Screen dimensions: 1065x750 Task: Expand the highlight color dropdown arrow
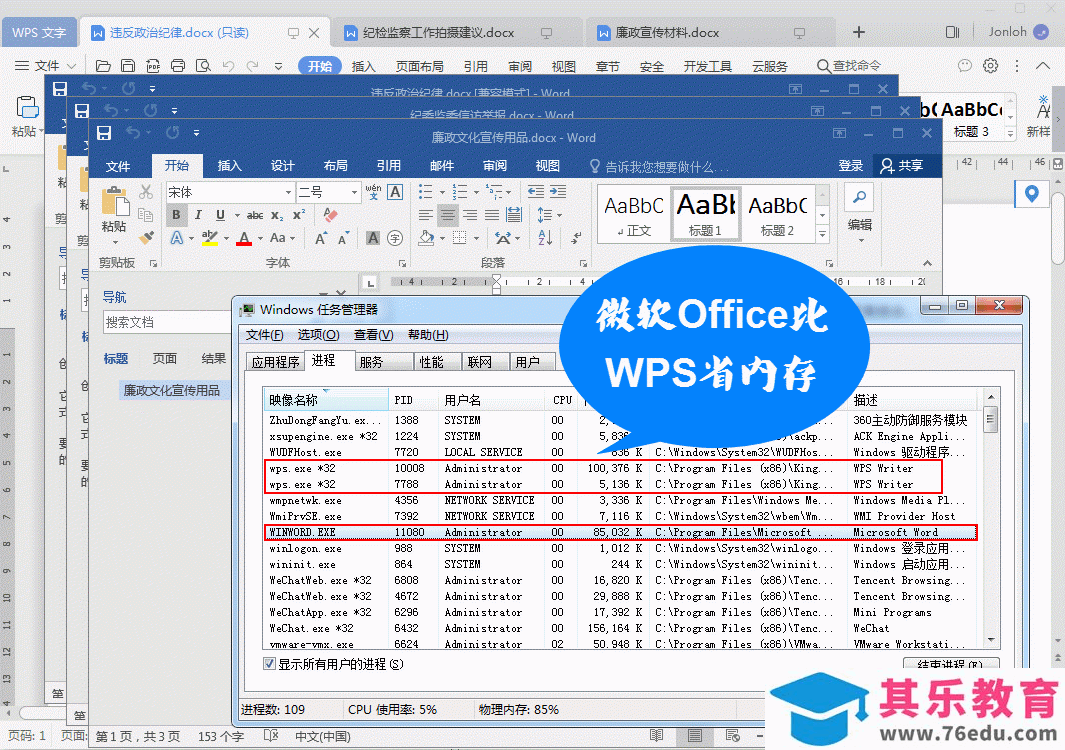click(225, 238)
